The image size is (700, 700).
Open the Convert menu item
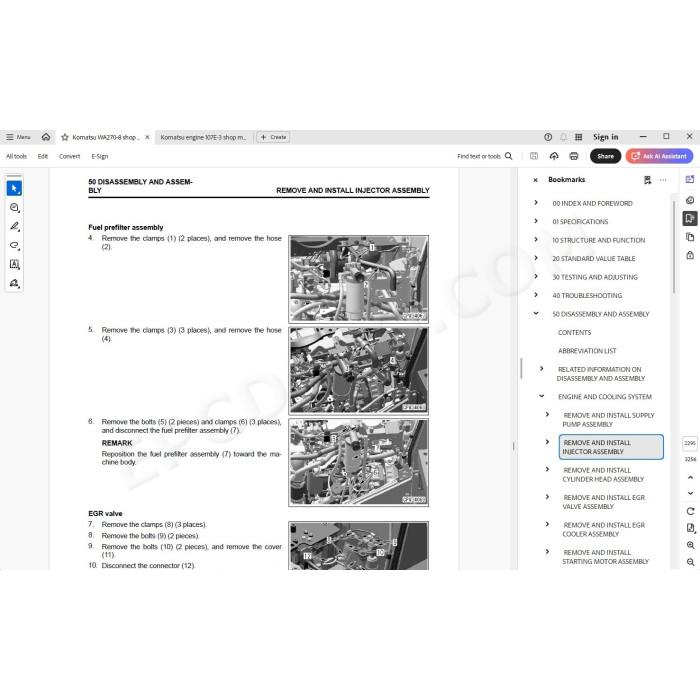click(x=70, y=156)
